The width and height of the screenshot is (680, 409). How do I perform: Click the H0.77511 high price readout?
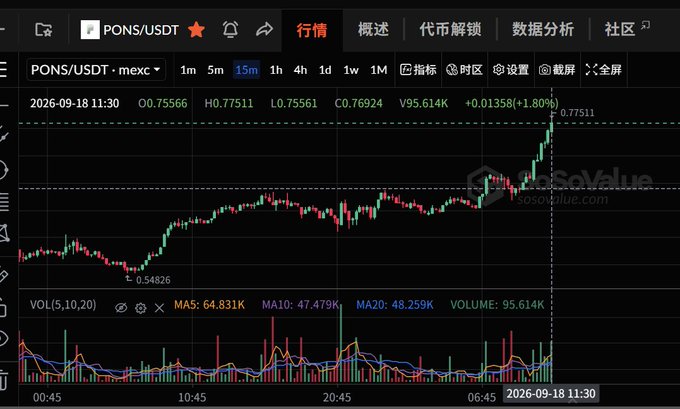coord(229,104)
